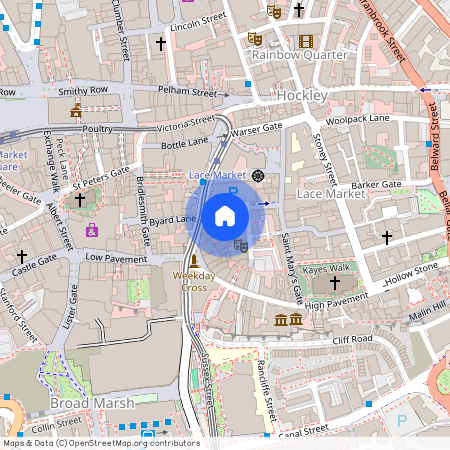Click the blue bus stop square after Pelham Street
This screenshot has height=450, width=450.
(248, 84)
